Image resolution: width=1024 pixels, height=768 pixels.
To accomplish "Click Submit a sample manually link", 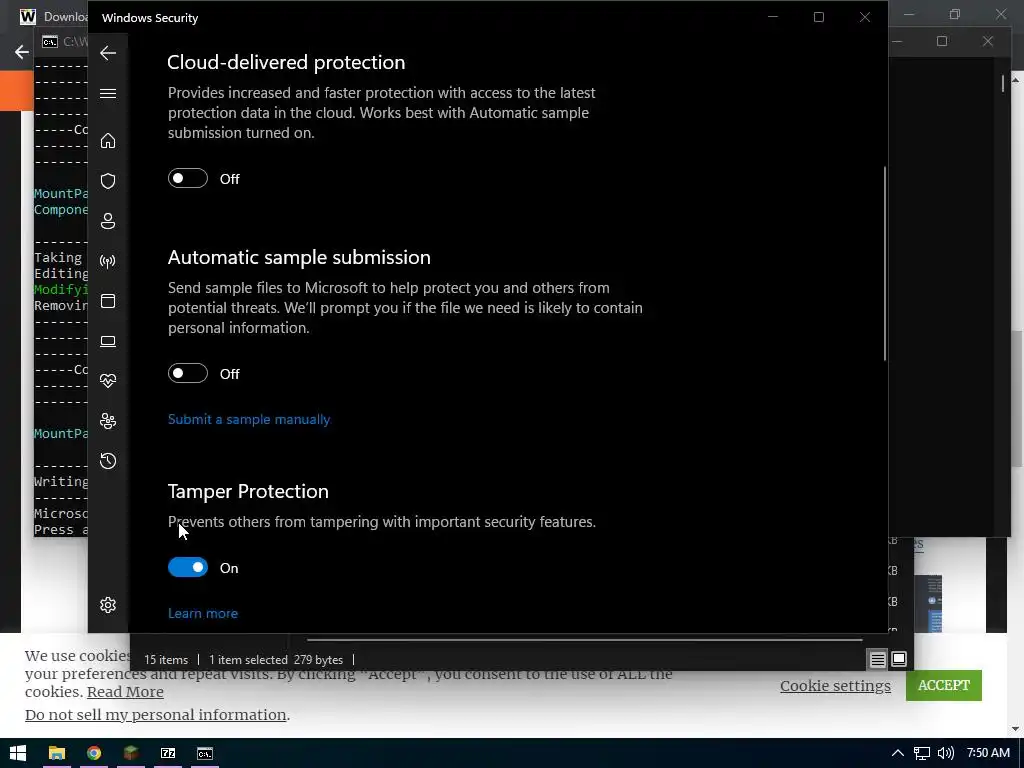I will click(249, 419).
